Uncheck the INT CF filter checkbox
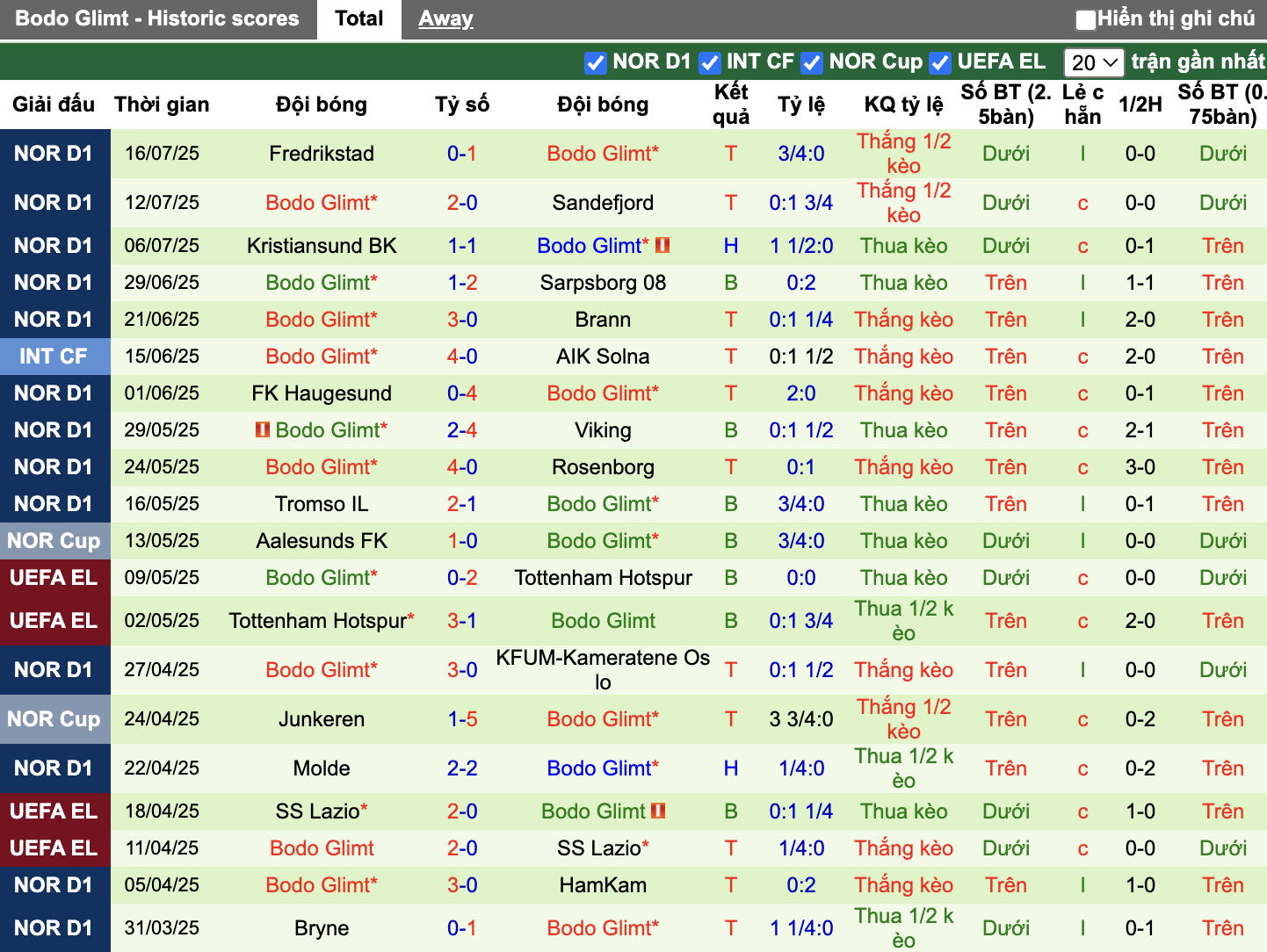Viewport: 1267px width, 952px height. [710, 62]
